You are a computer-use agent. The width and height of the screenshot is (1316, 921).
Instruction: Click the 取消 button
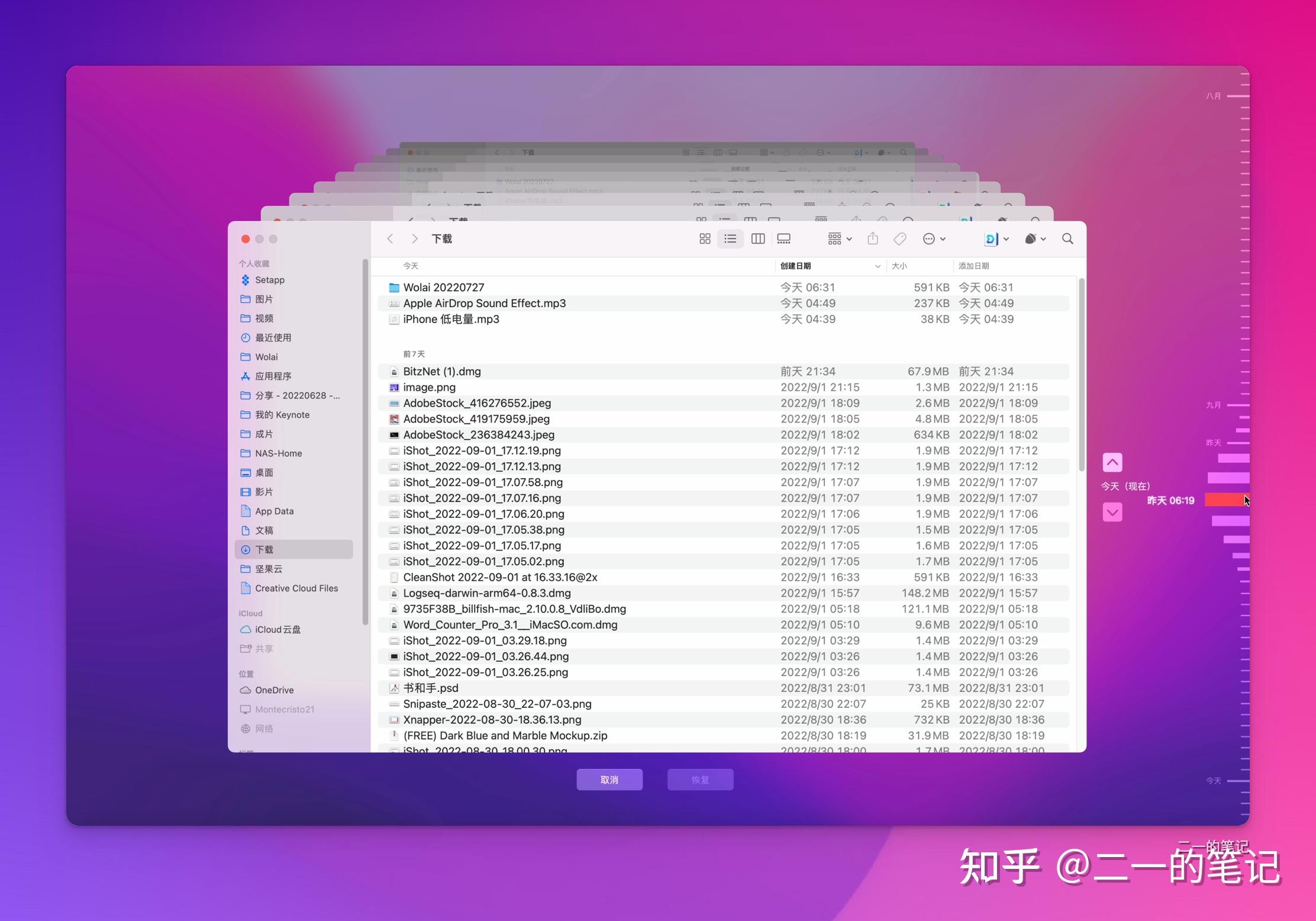coord(609,780)
